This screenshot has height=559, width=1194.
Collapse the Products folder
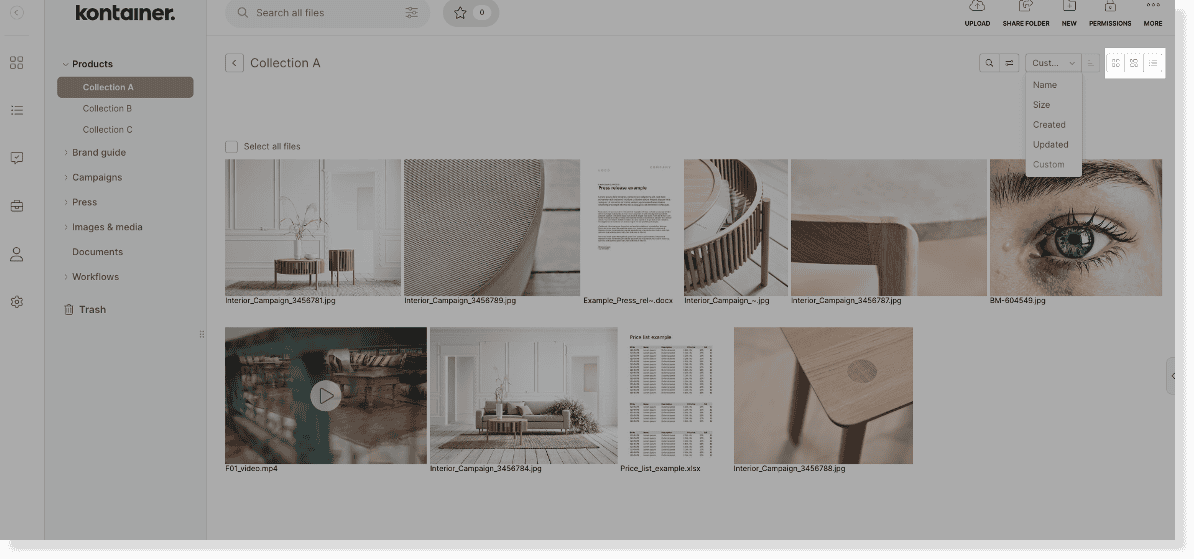65,64
